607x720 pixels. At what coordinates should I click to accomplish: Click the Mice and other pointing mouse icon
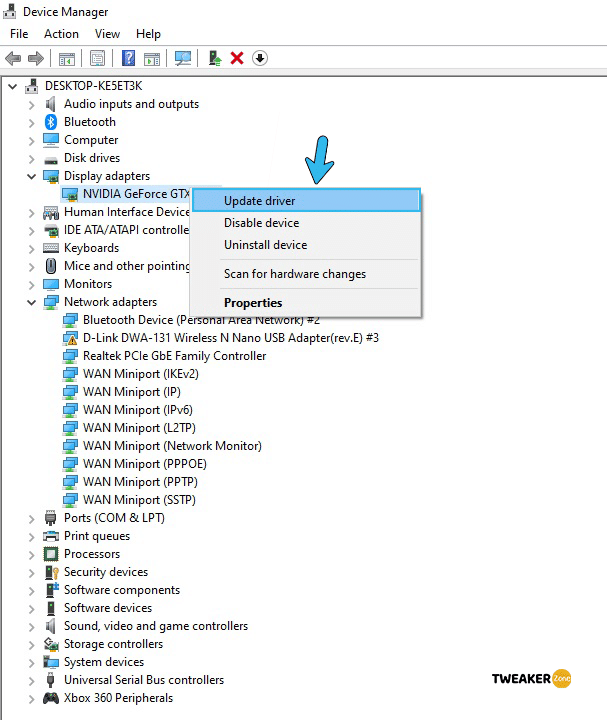click(x=51, y=266)
